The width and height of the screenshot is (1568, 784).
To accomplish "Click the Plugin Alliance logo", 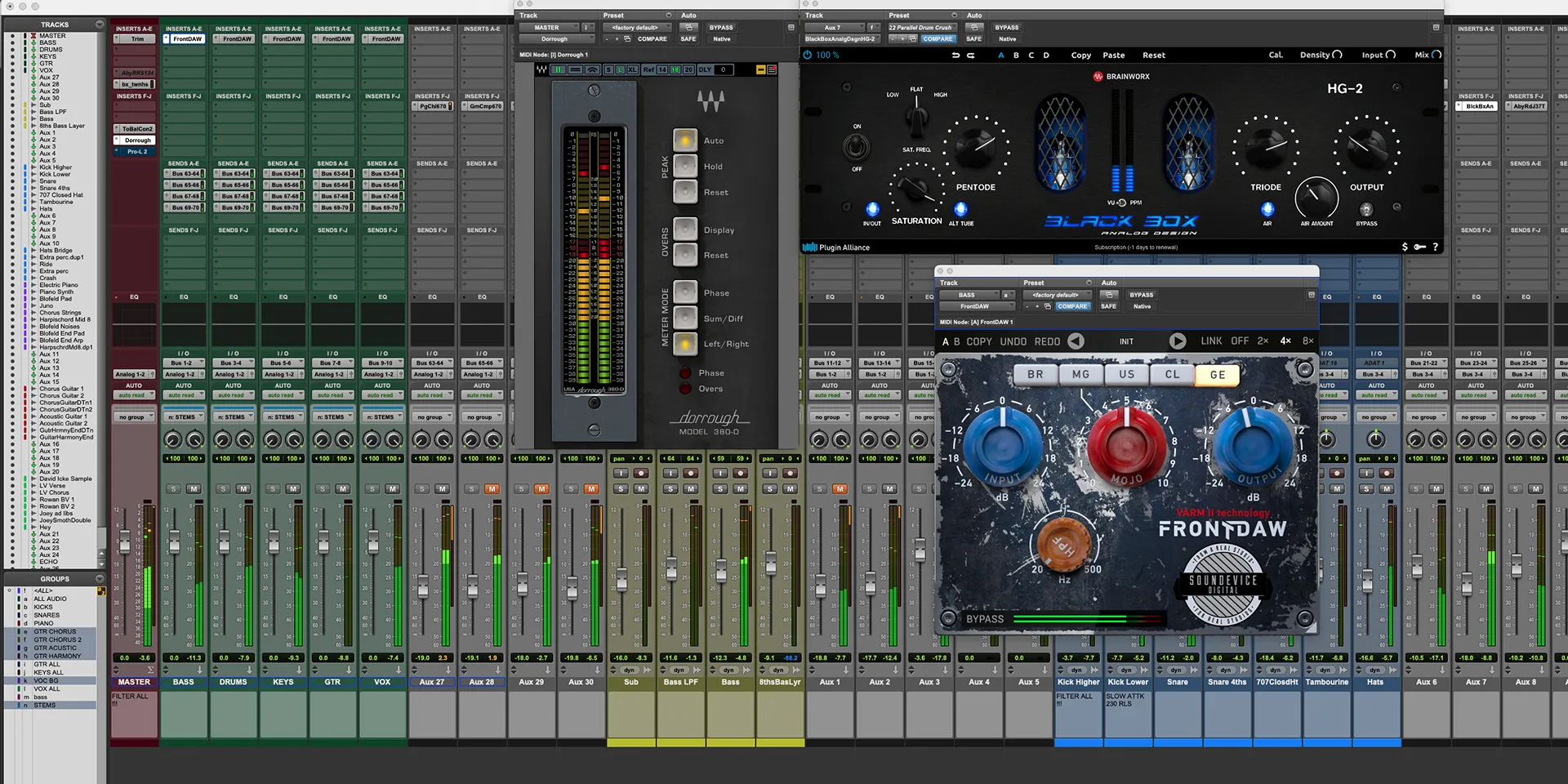I will tap(836, 247).
